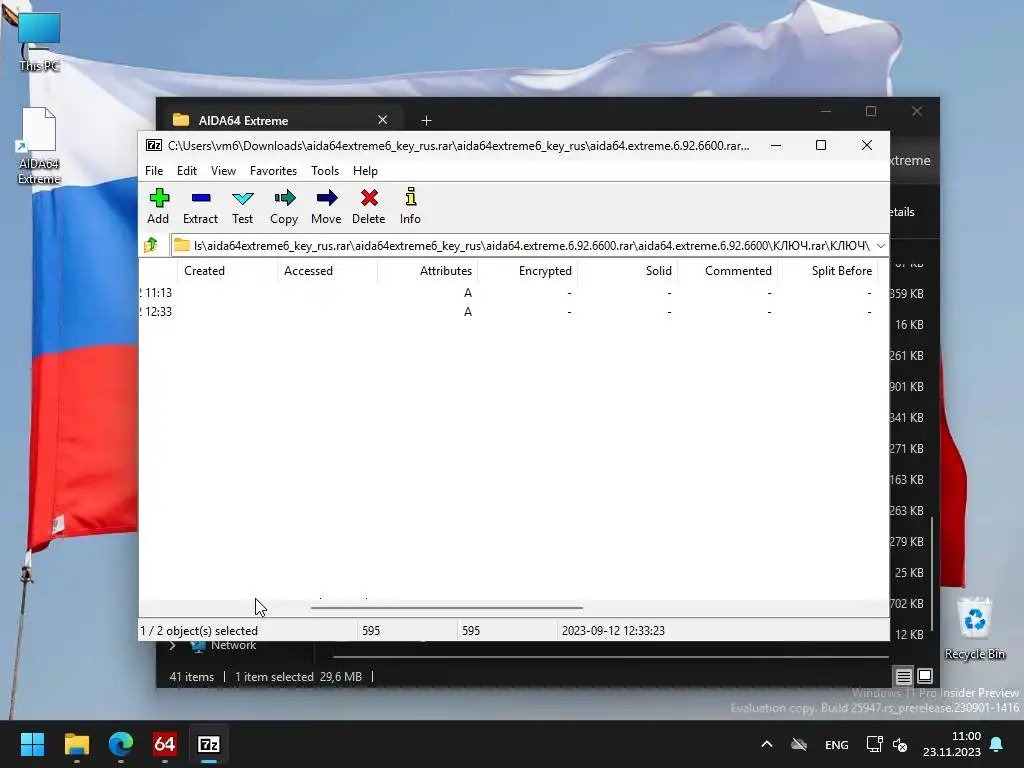Open the Windows Start menu
1024x768 pixels.
pyautogui.click(x=32, y=744)
